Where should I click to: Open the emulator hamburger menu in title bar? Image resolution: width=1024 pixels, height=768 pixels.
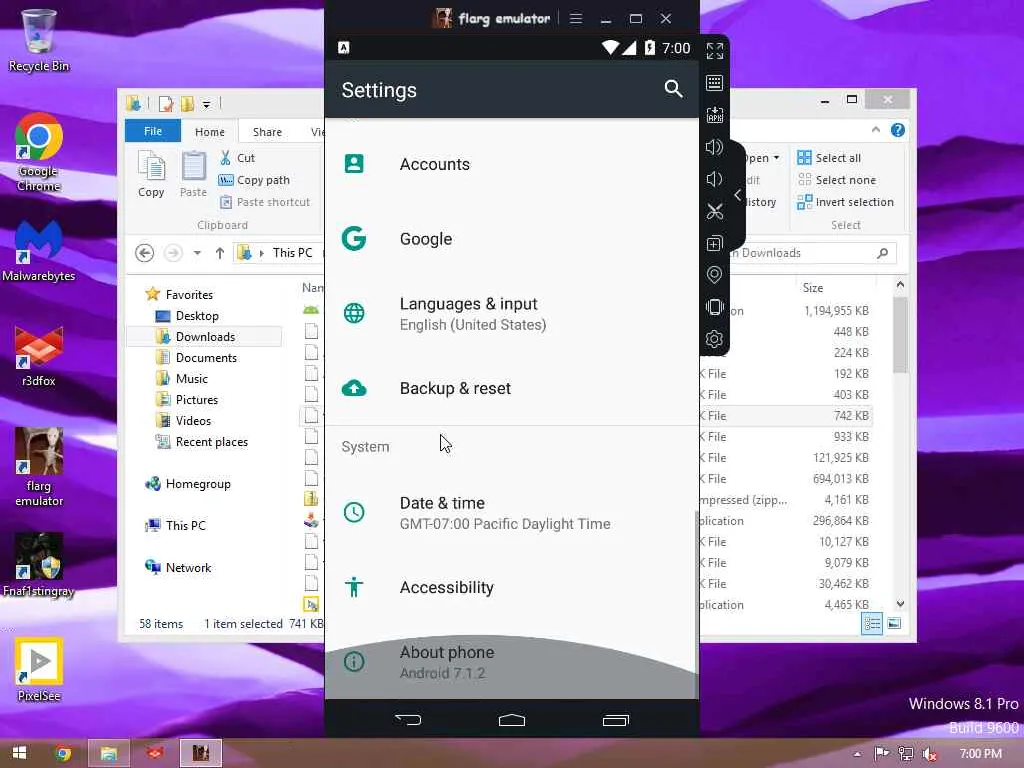[575, 18]
